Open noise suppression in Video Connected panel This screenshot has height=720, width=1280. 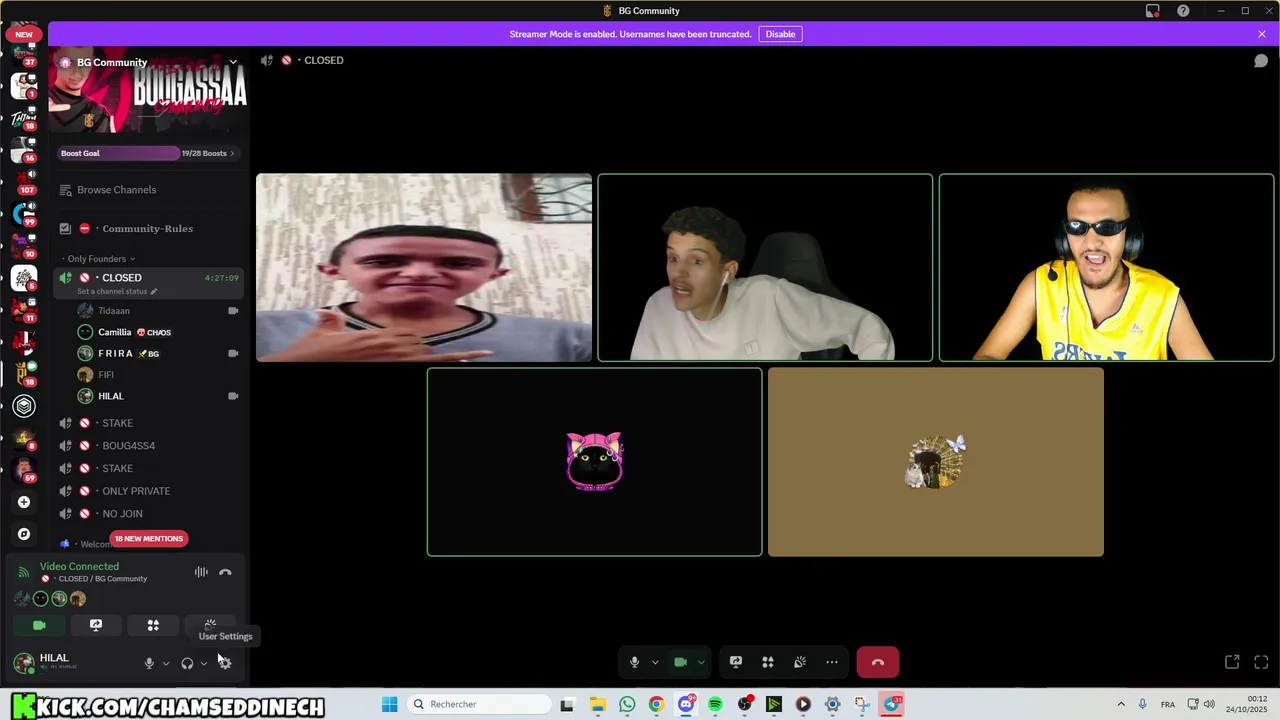click(201, 572)
